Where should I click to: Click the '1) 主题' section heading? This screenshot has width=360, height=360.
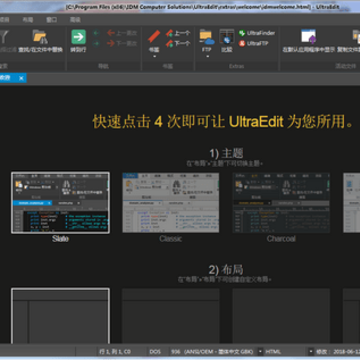point(226,153)
